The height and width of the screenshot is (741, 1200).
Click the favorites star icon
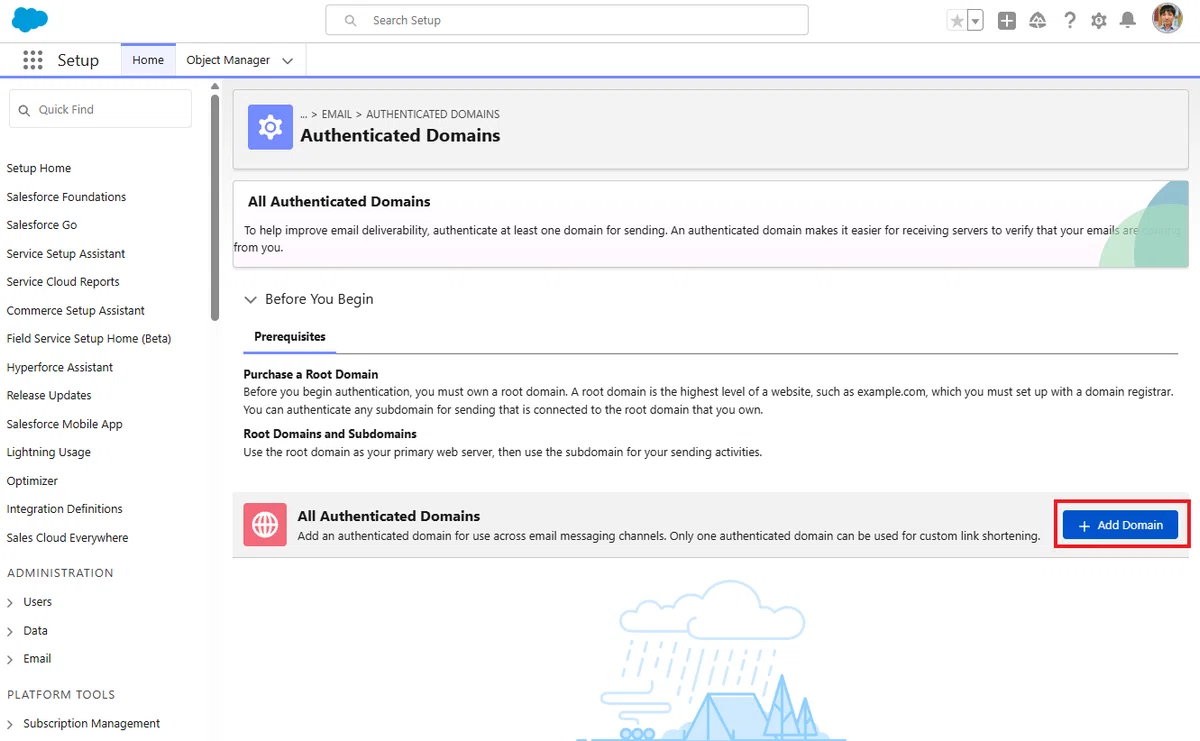[957, 20]
